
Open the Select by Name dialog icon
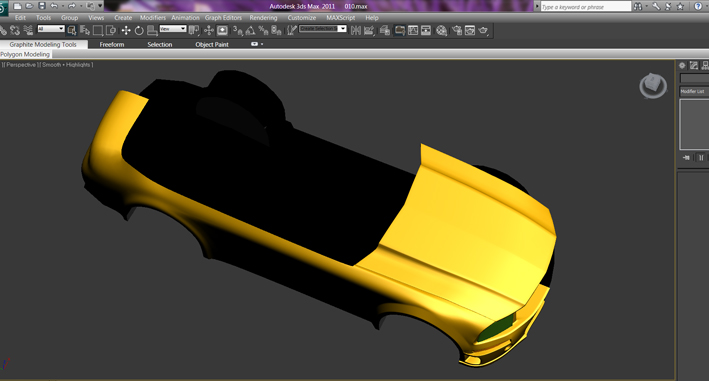85,30
